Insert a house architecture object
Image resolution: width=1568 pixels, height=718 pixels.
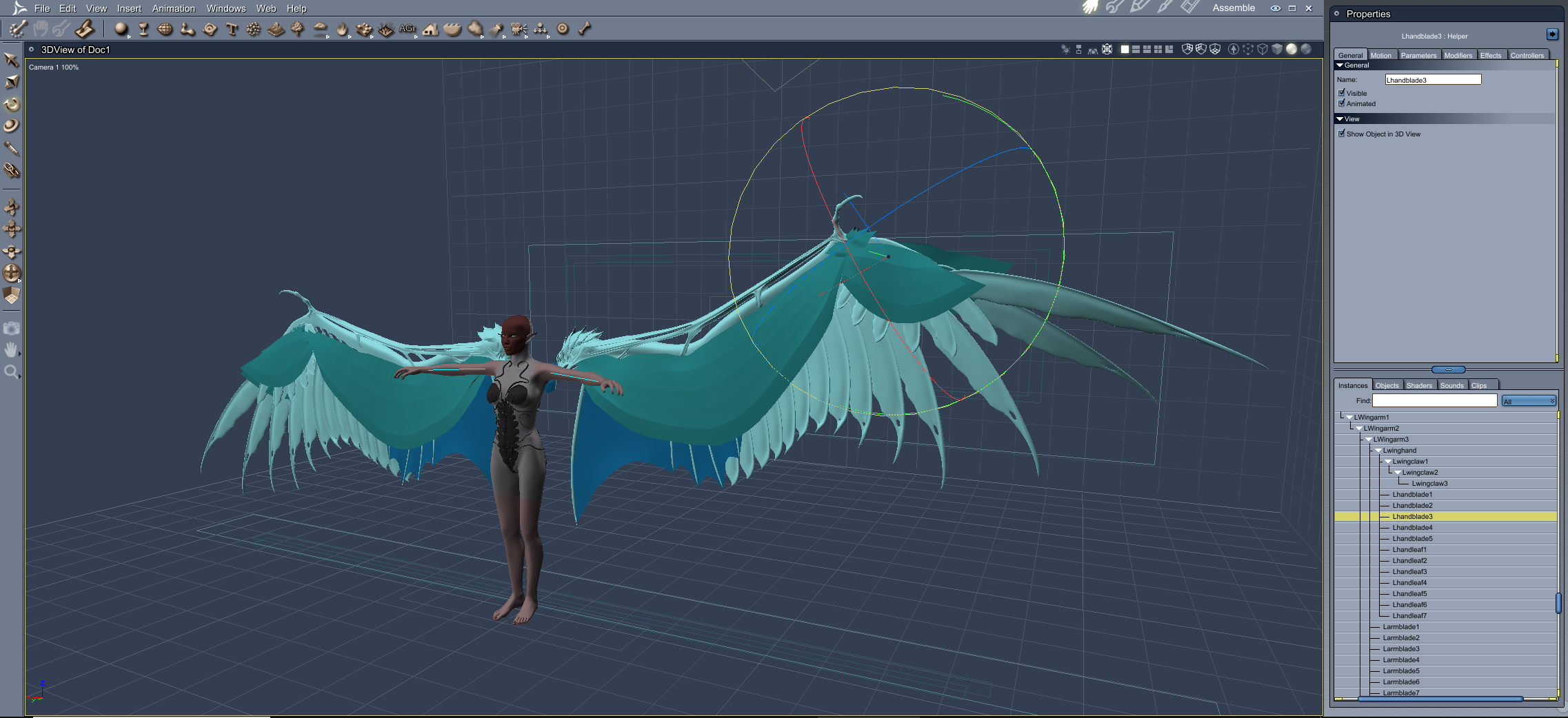430,29
